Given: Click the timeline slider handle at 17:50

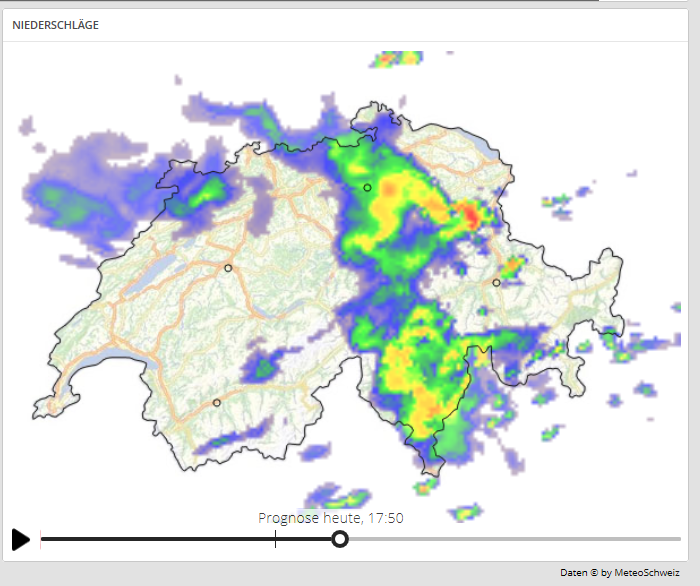Looking at the screenshot, I should click(x=340, y=539).
